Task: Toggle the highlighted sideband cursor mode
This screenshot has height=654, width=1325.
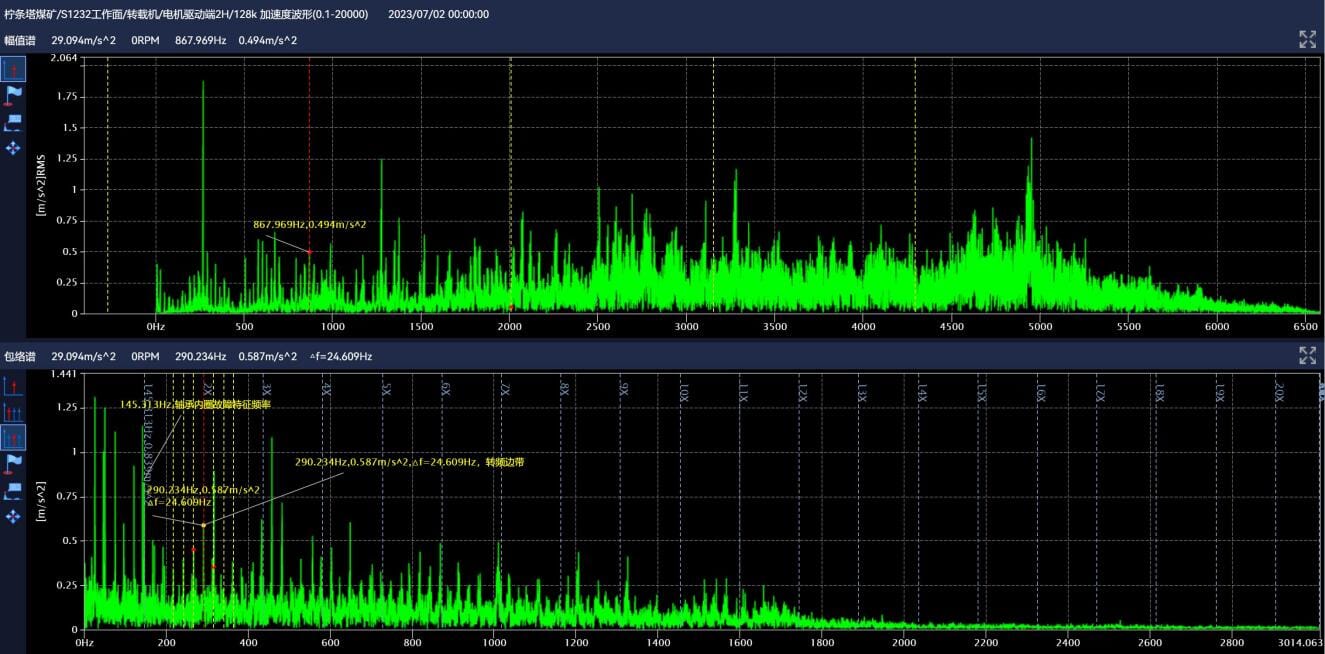Action: pos(13,438)
